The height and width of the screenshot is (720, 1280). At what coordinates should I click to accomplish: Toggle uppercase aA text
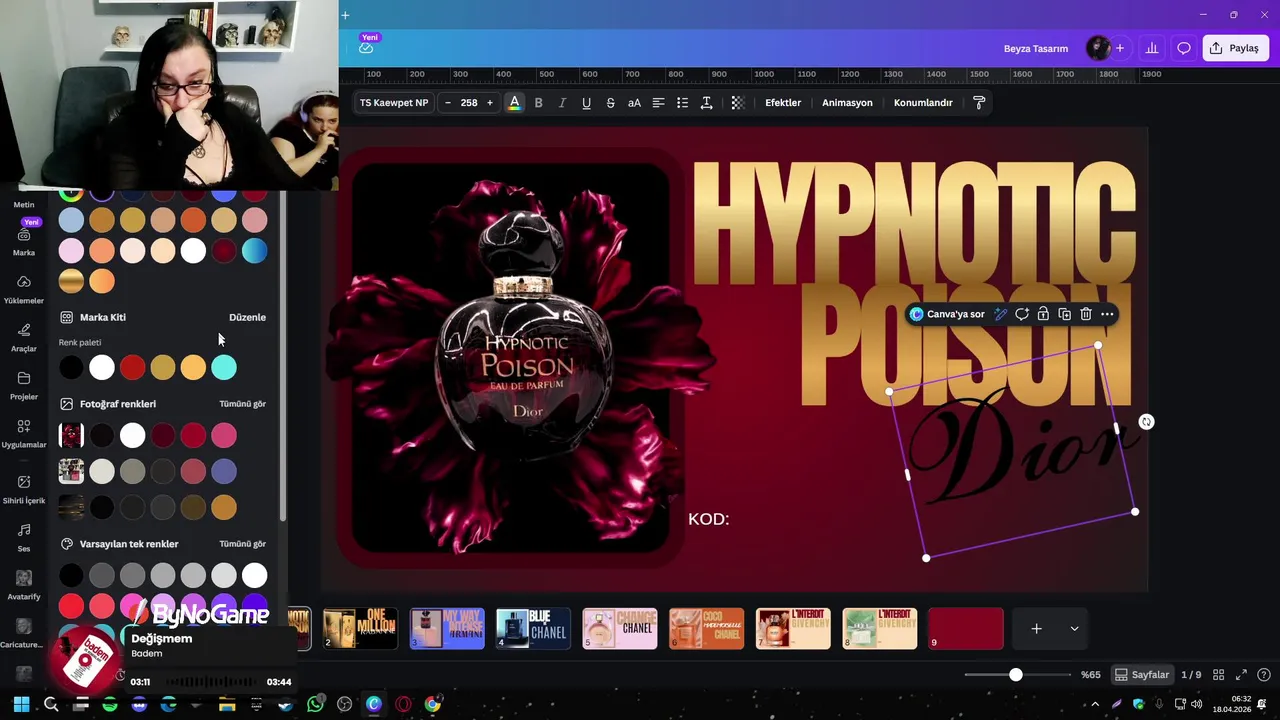634,103
